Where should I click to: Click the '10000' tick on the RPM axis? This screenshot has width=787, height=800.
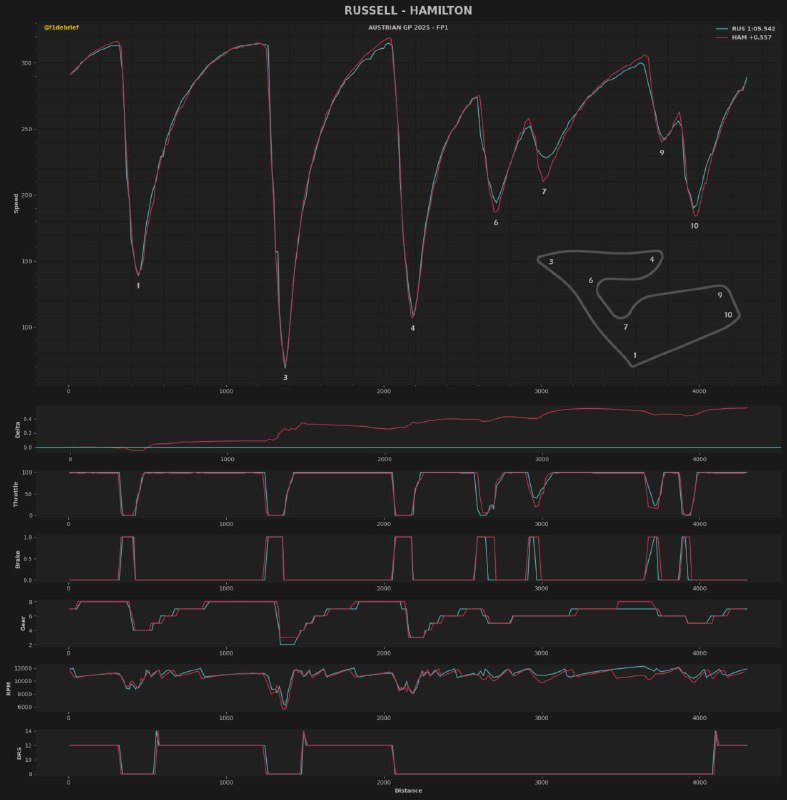[23, 681]
